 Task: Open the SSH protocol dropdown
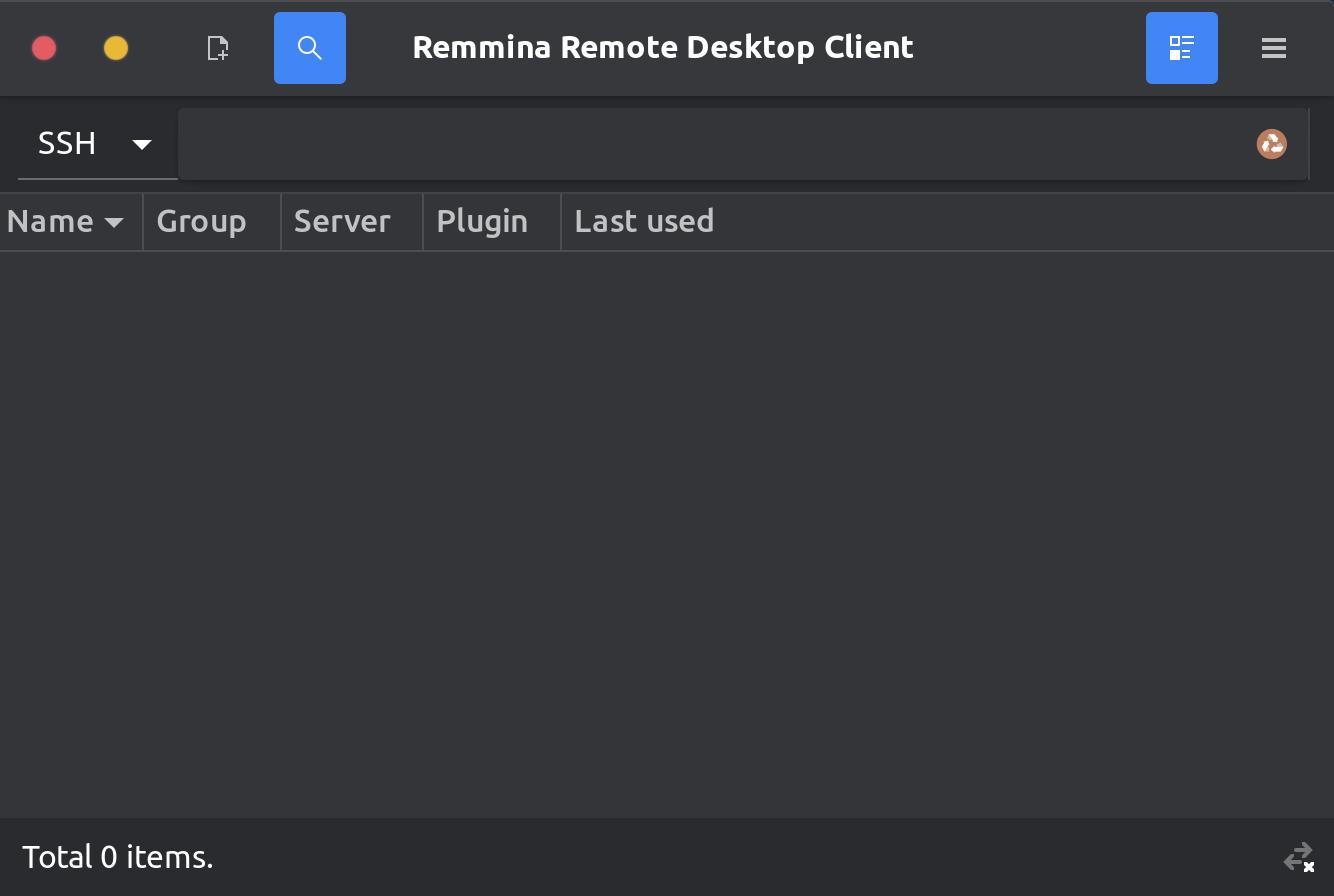[x=97, y=144]
